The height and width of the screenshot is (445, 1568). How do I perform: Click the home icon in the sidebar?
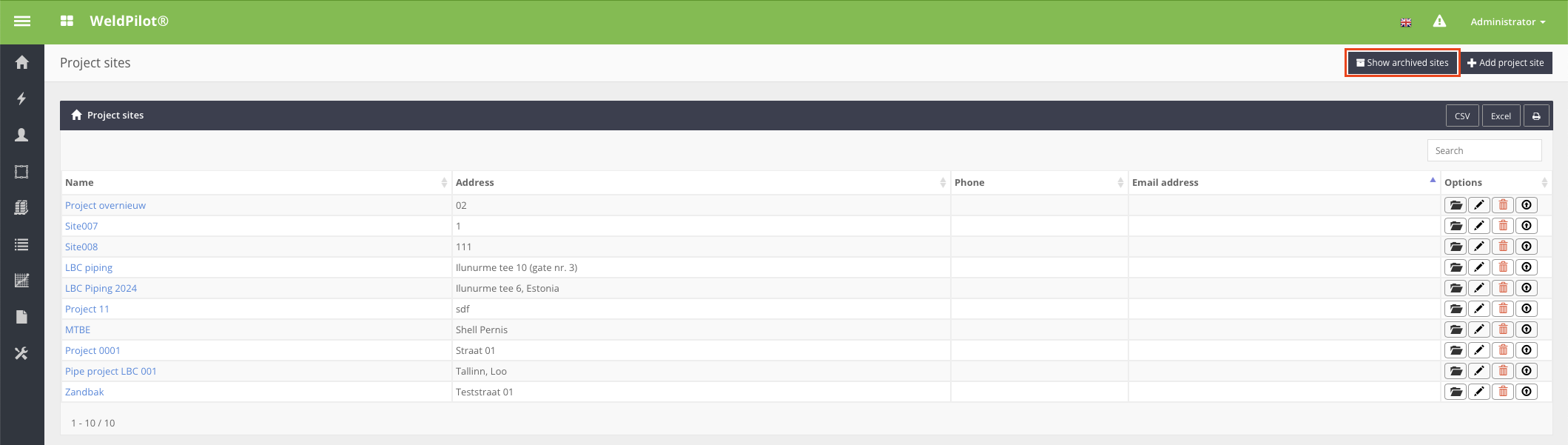coord(22,63)
